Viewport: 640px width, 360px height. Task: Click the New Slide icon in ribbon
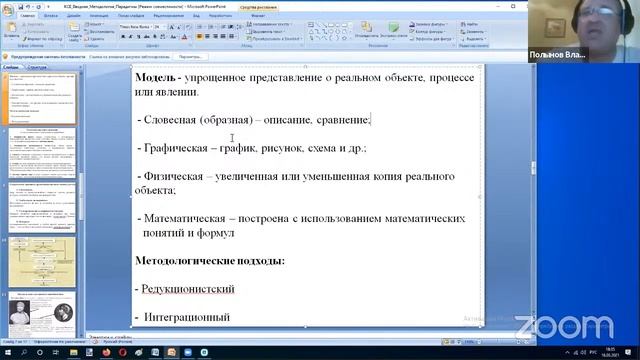74,28
